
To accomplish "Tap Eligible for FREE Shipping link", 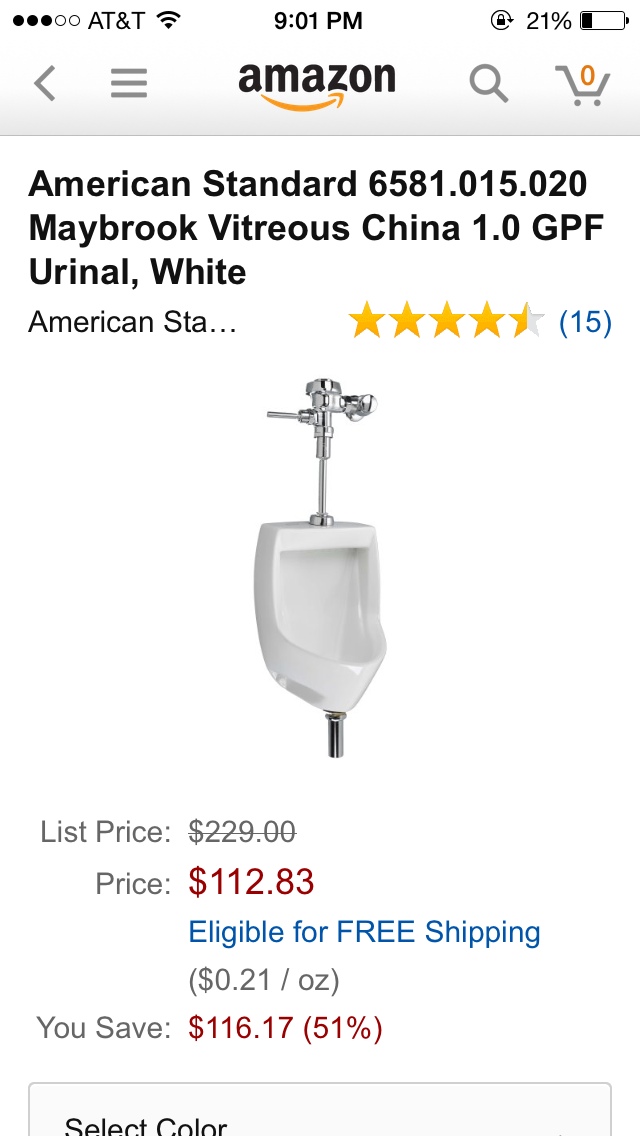I will [365, 932].
